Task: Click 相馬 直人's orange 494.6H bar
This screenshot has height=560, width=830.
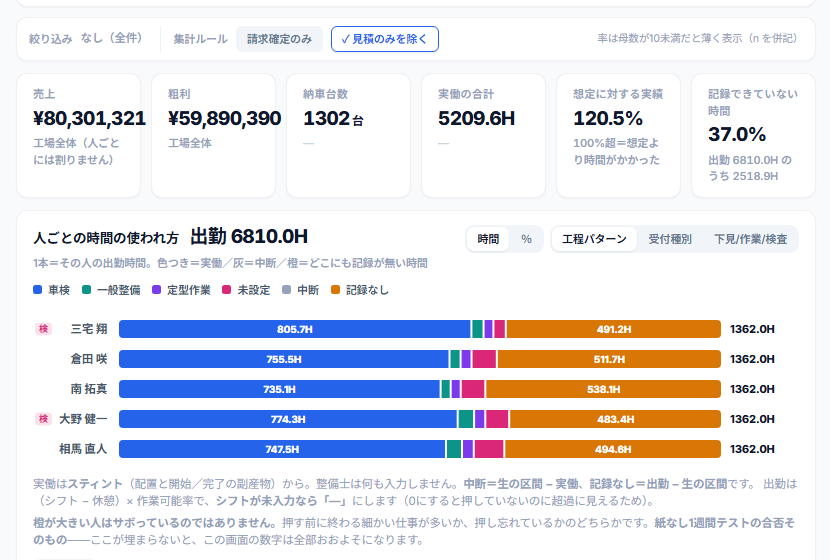Action: click(x=612, y=449)
